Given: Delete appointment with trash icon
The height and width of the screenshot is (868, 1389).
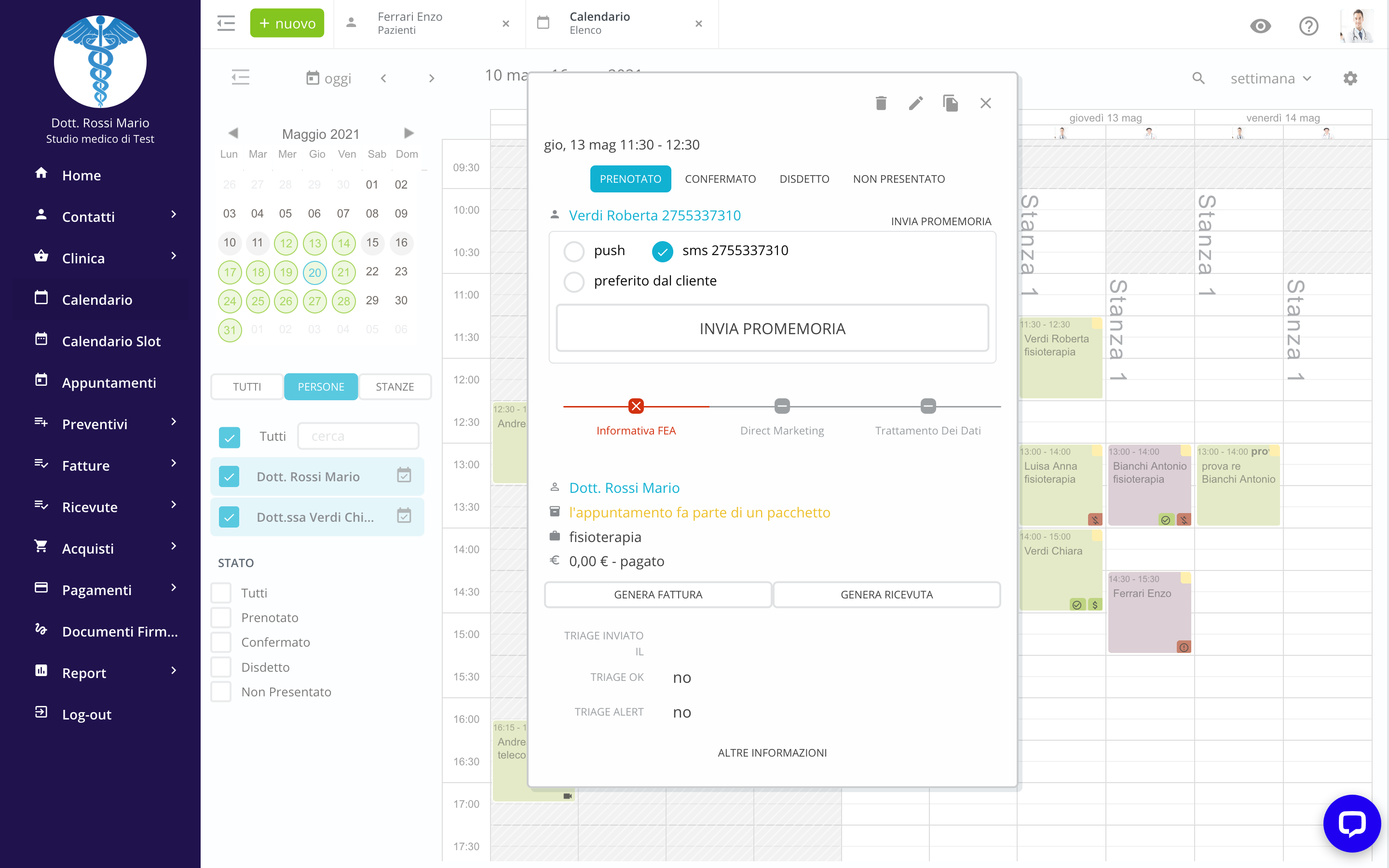Looking at the screenshot, I should click(x=881, y=103).
